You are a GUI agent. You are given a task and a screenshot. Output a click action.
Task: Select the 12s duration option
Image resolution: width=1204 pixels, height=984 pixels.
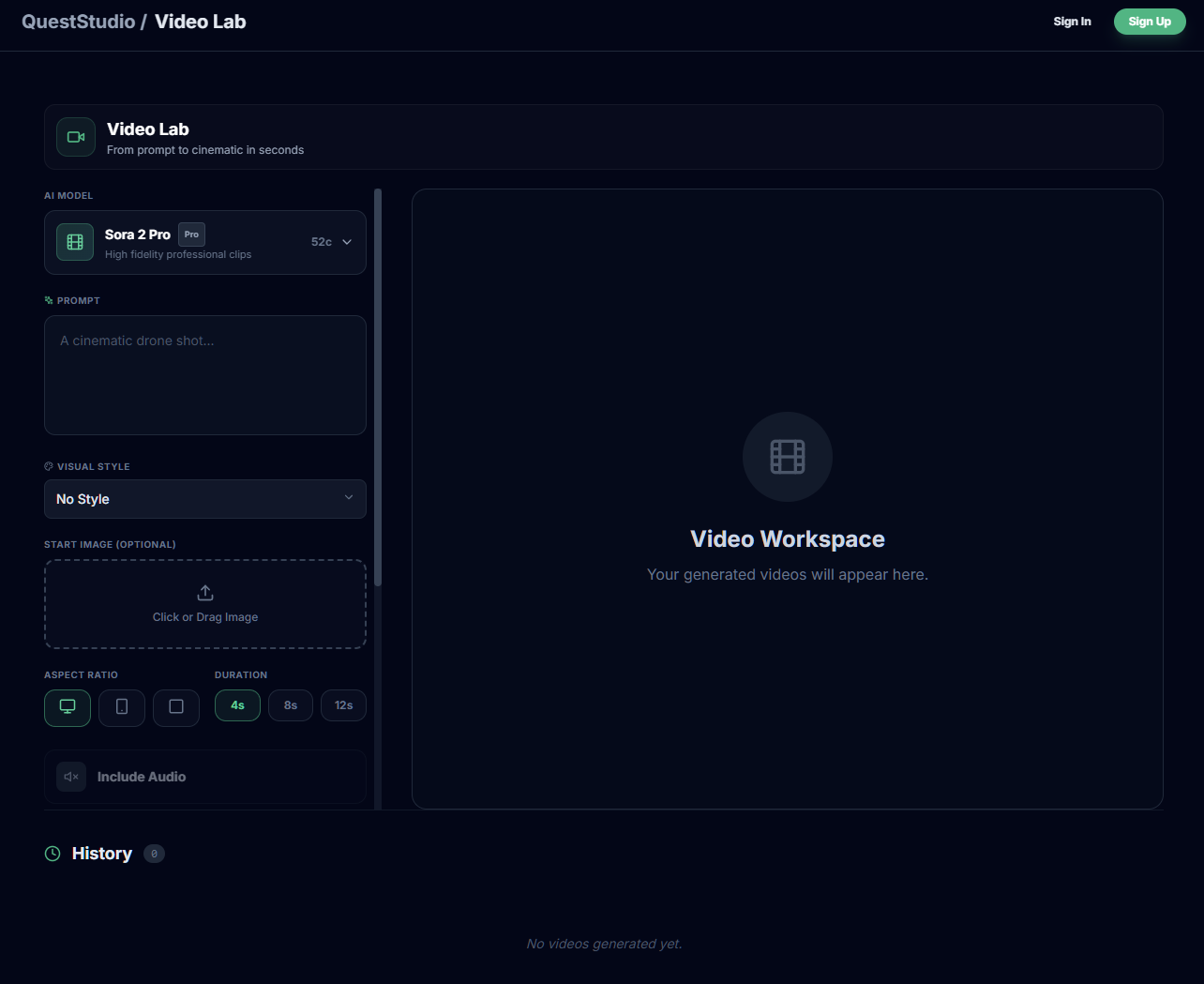coord(343,704)
